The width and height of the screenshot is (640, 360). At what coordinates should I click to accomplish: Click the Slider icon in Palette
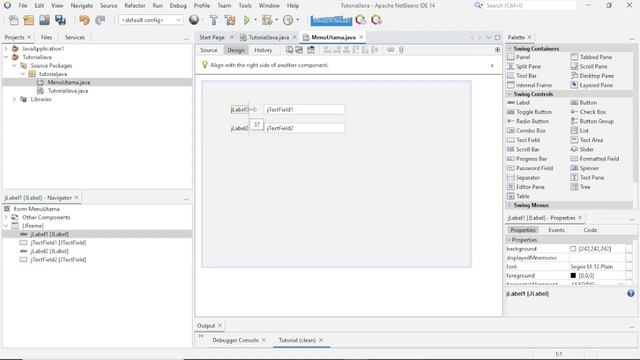point(574,149)
